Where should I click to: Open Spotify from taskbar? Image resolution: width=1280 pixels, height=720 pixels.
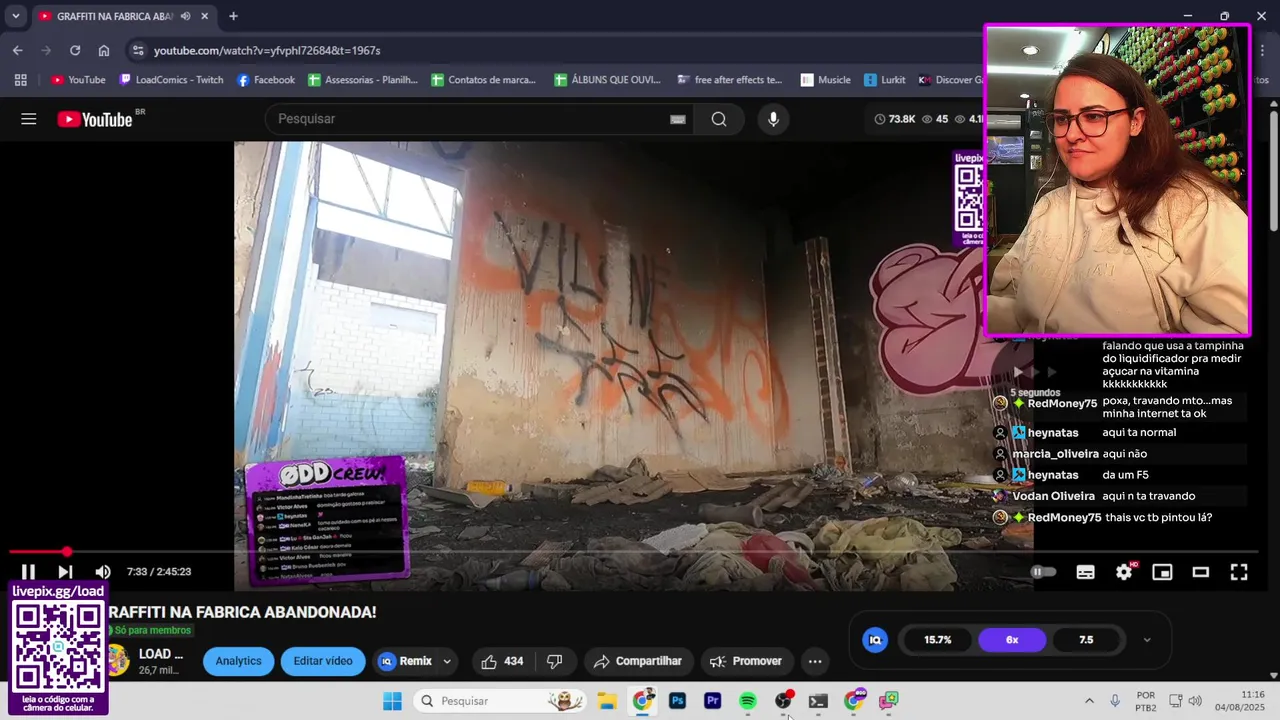747,701
